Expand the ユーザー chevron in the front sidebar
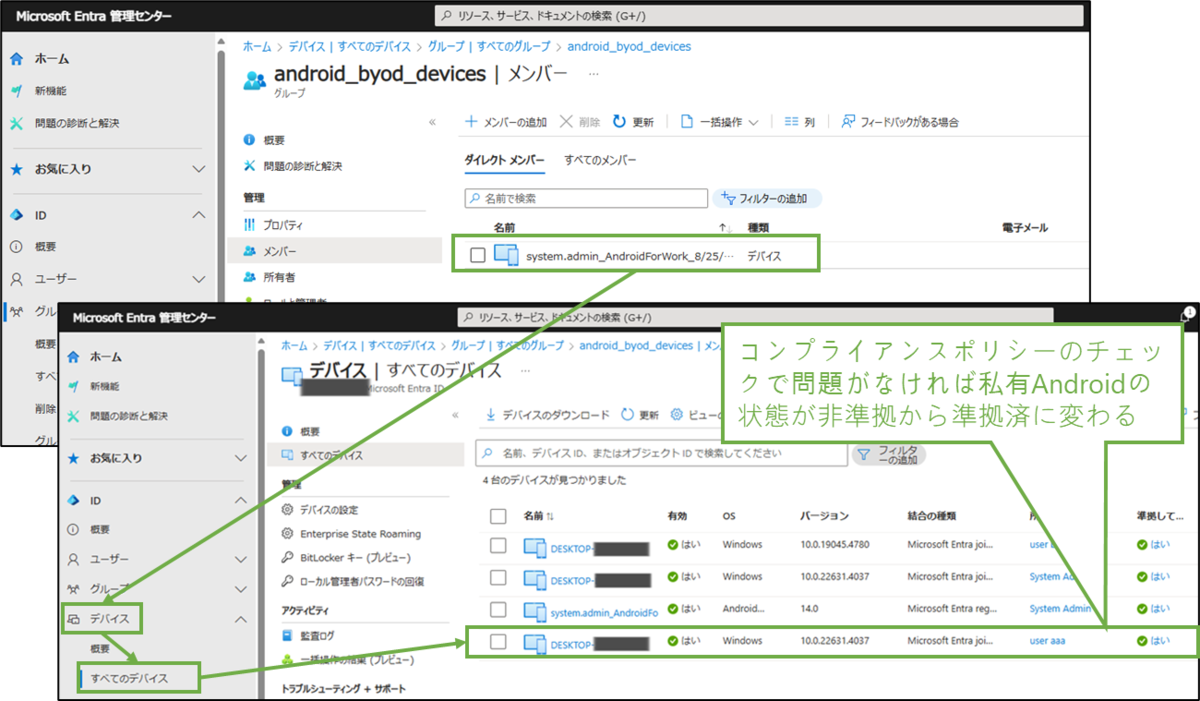This screenshot has height=701, width=1200. point(240,559)
